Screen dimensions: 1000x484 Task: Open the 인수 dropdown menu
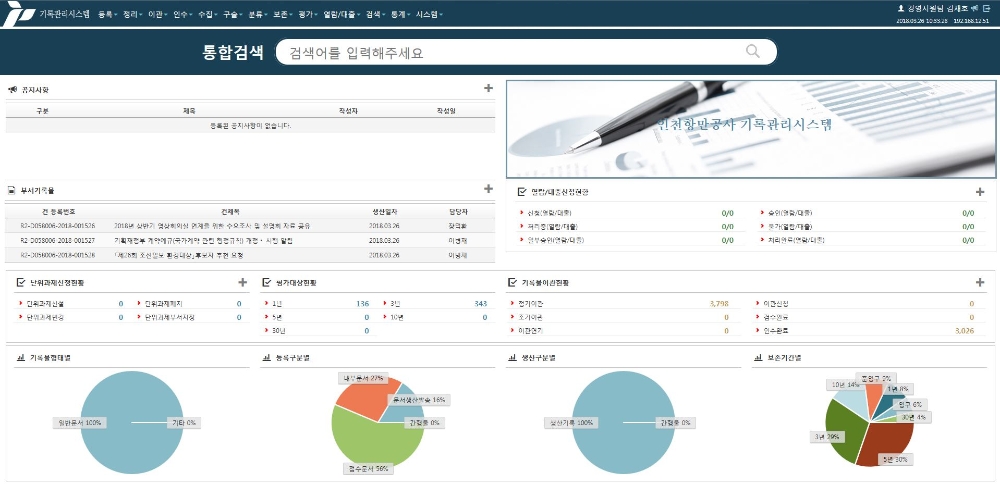coord(183,14)
